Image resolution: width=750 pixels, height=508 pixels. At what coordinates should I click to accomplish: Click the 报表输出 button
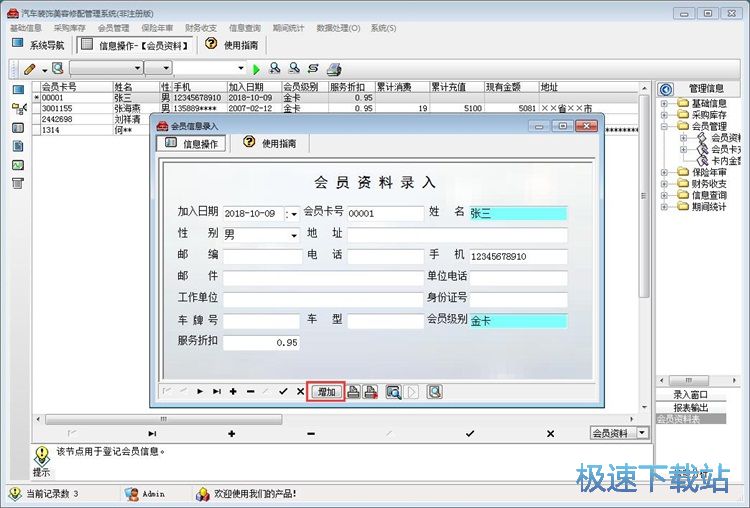pyautogui.click(x=691, y=408)
